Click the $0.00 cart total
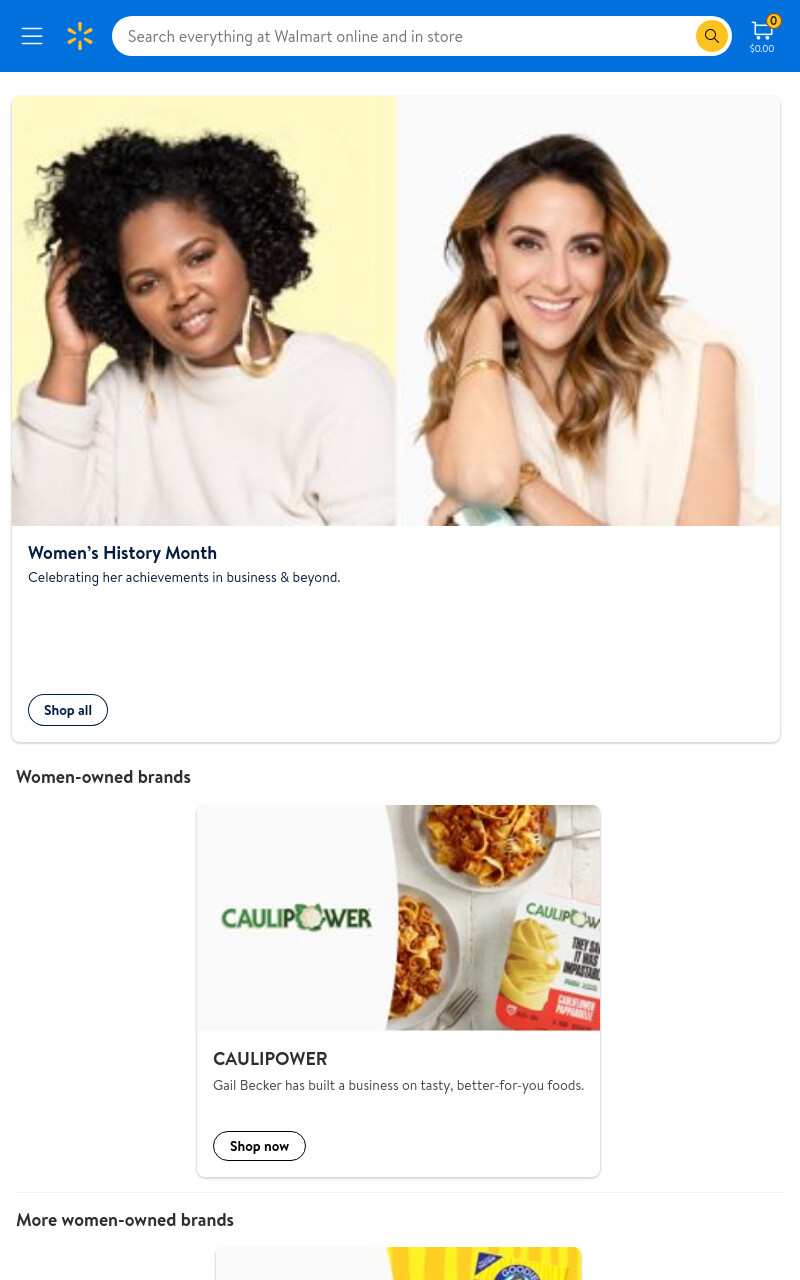The width and height of the screenshot is (800, 1280). coord(762,48)
